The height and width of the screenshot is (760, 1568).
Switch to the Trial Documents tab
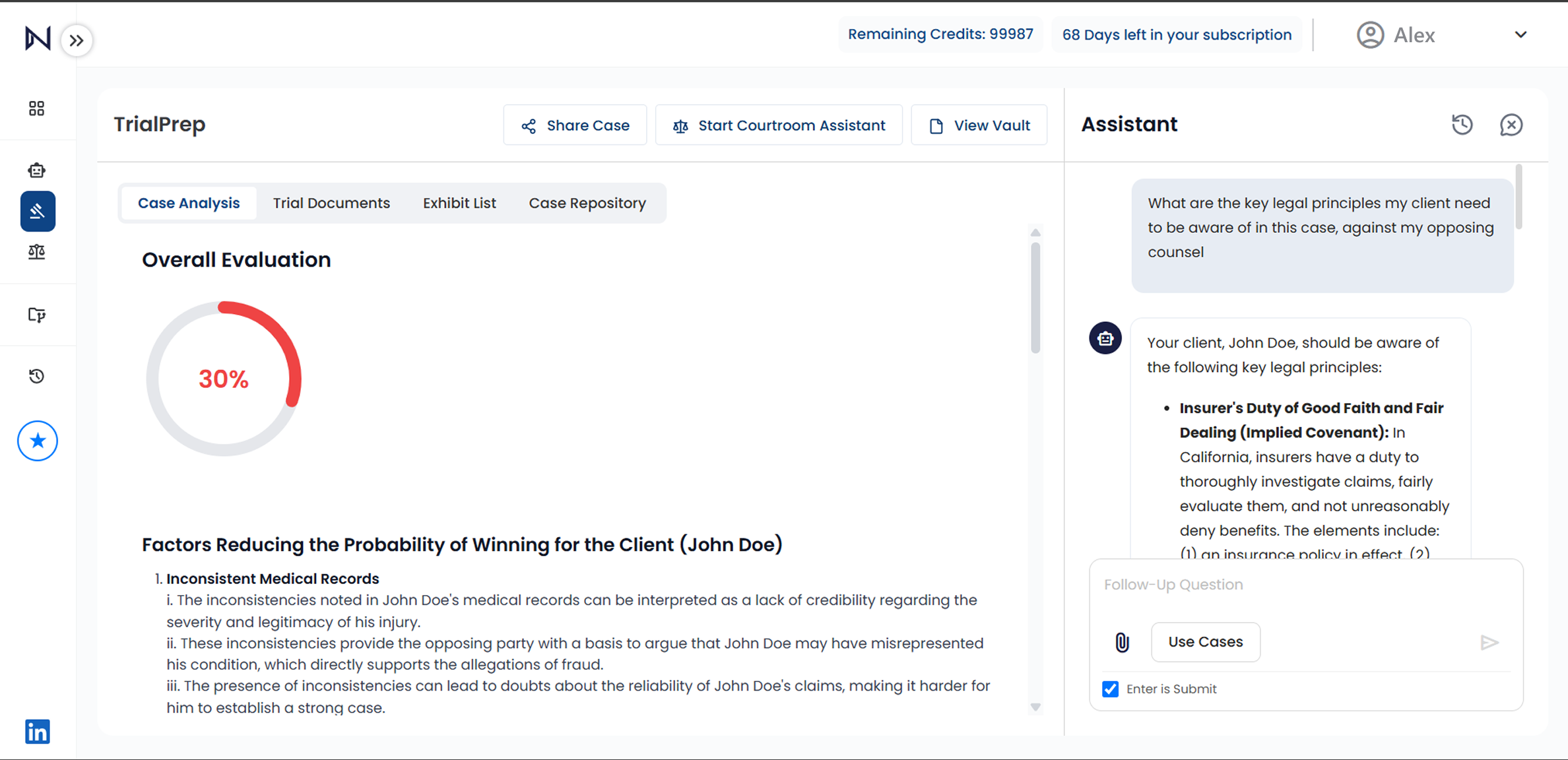[331, 203]
